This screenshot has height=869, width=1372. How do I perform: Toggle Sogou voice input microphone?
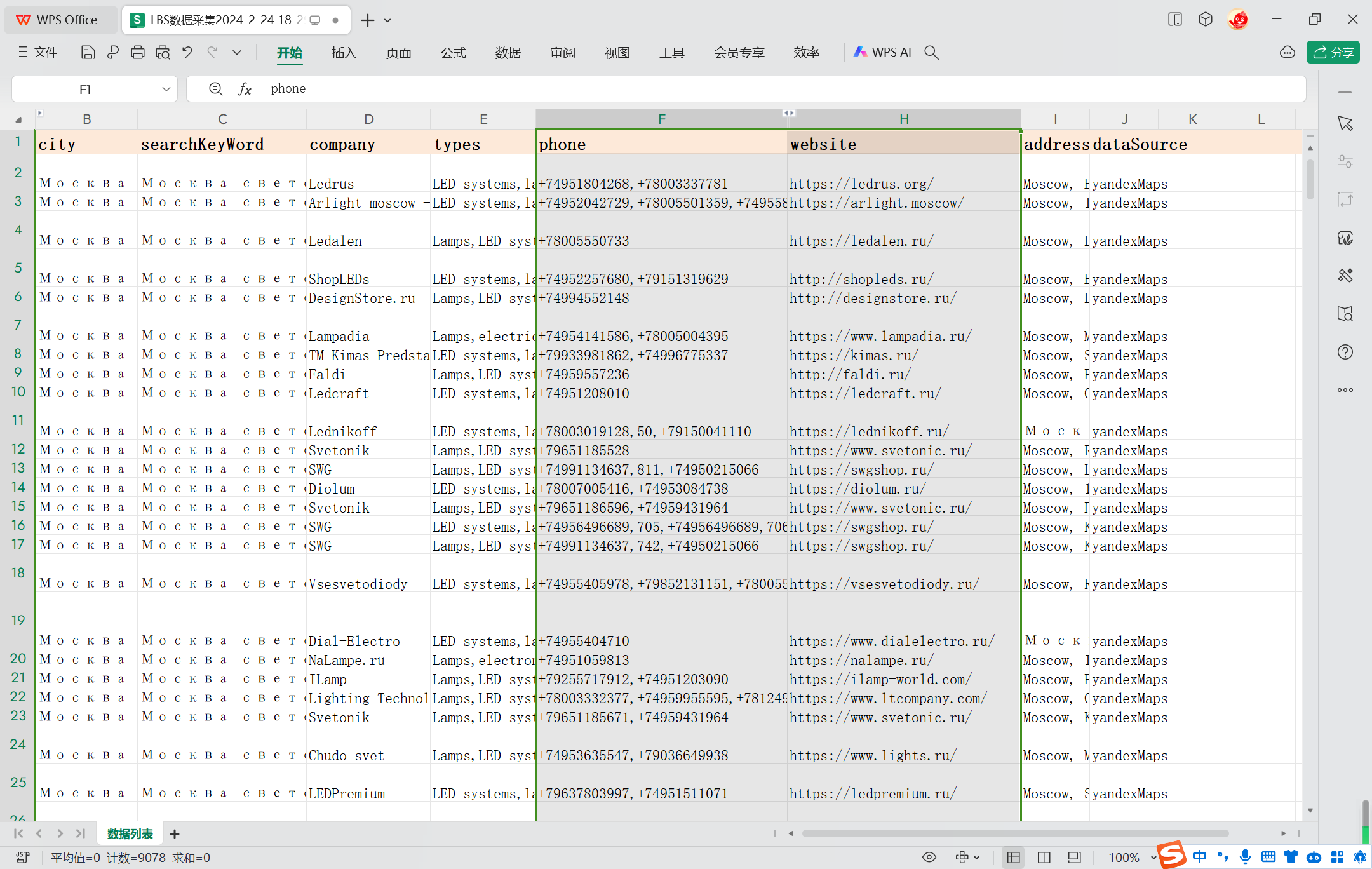pyautogui.click(x=1245, y=857)
